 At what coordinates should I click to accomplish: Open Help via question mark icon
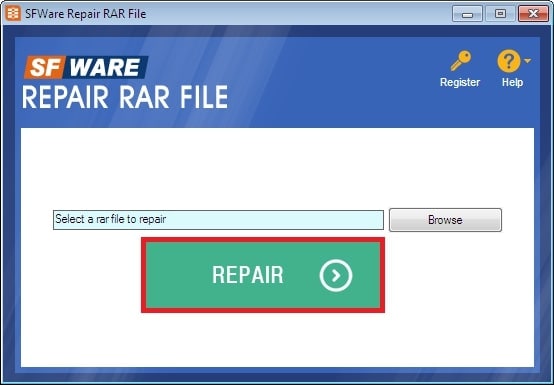click(x=508, y=61)
